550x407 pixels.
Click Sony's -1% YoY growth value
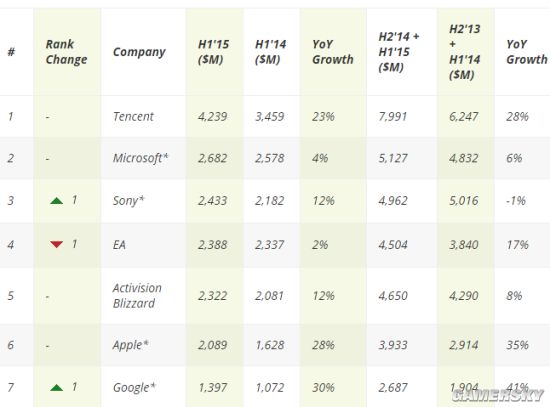click(516, 201)
